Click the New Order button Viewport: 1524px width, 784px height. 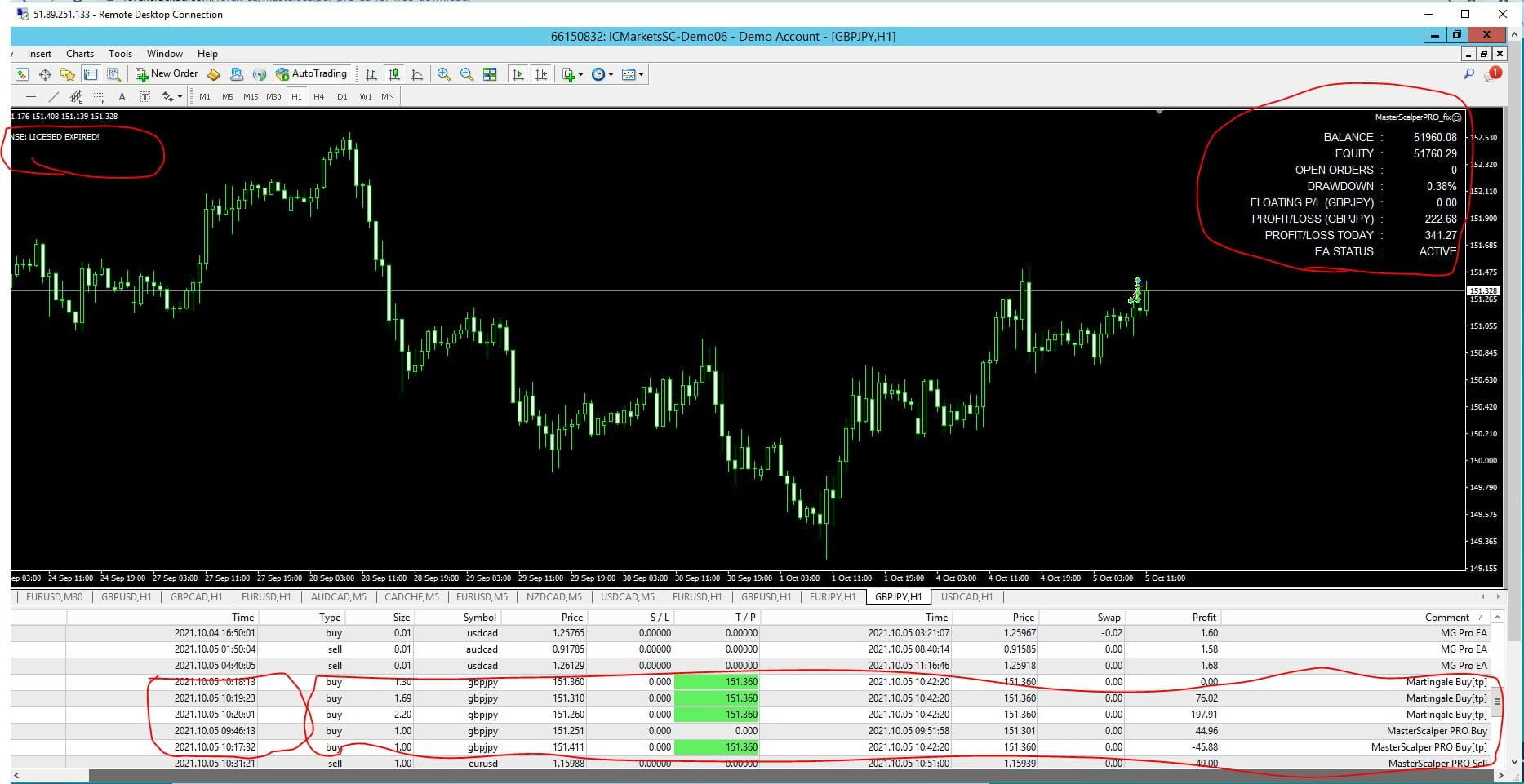(167, 73)
